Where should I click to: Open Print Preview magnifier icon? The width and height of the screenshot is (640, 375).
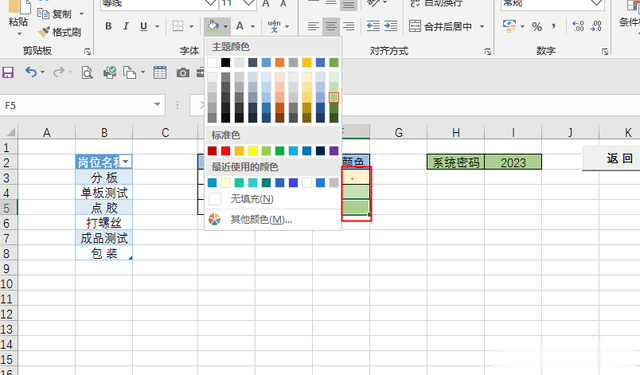click(87, 73)
